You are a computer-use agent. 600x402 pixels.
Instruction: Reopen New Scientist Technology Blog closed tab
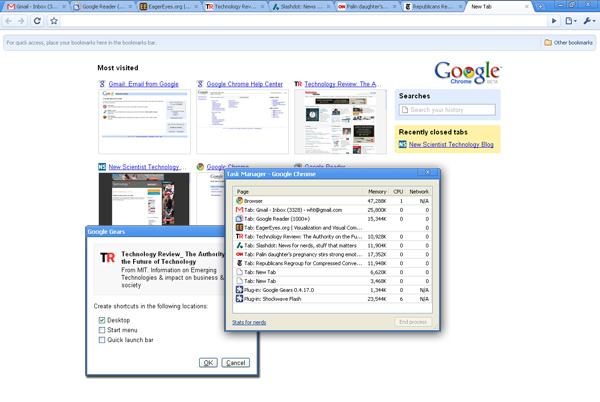pyautogui.click(x=451, y=145)
